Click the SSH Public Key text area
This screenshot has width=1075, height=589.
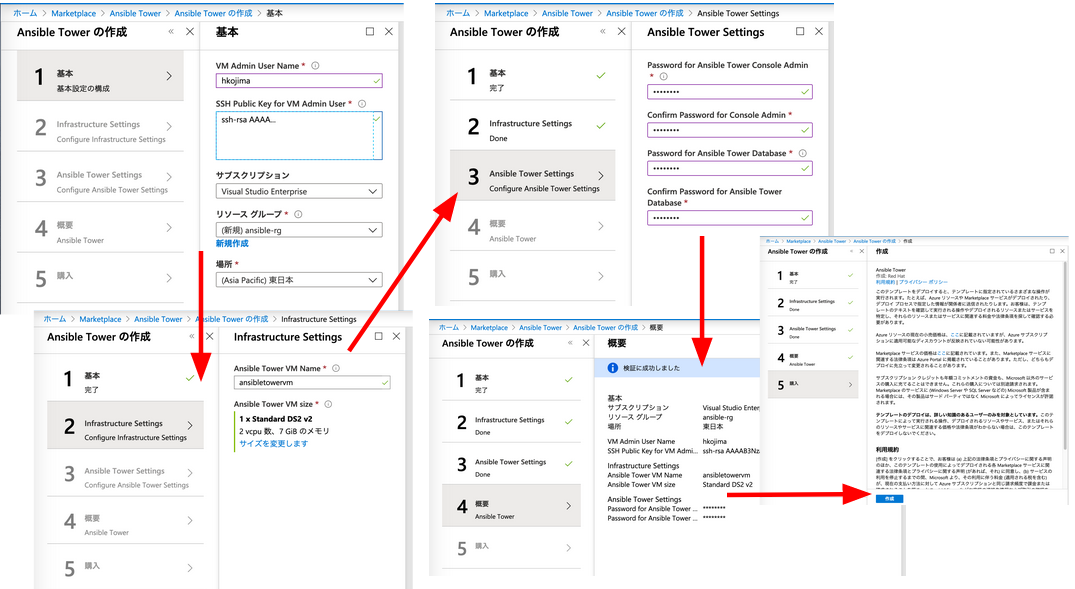pos(299,136)
